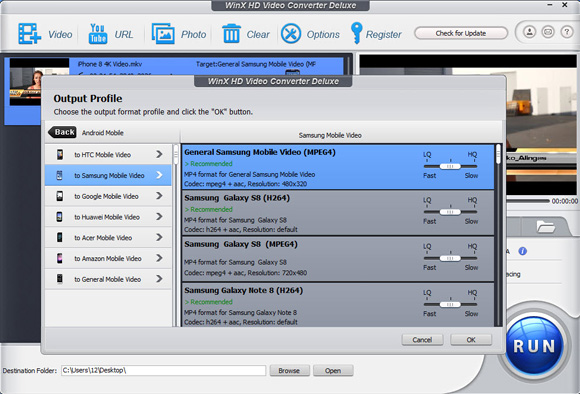This screenshot has height=394, width=580.
Task: Adjust Galaxy Note 8 (H264) quality slider
Action: click(450, 304)
